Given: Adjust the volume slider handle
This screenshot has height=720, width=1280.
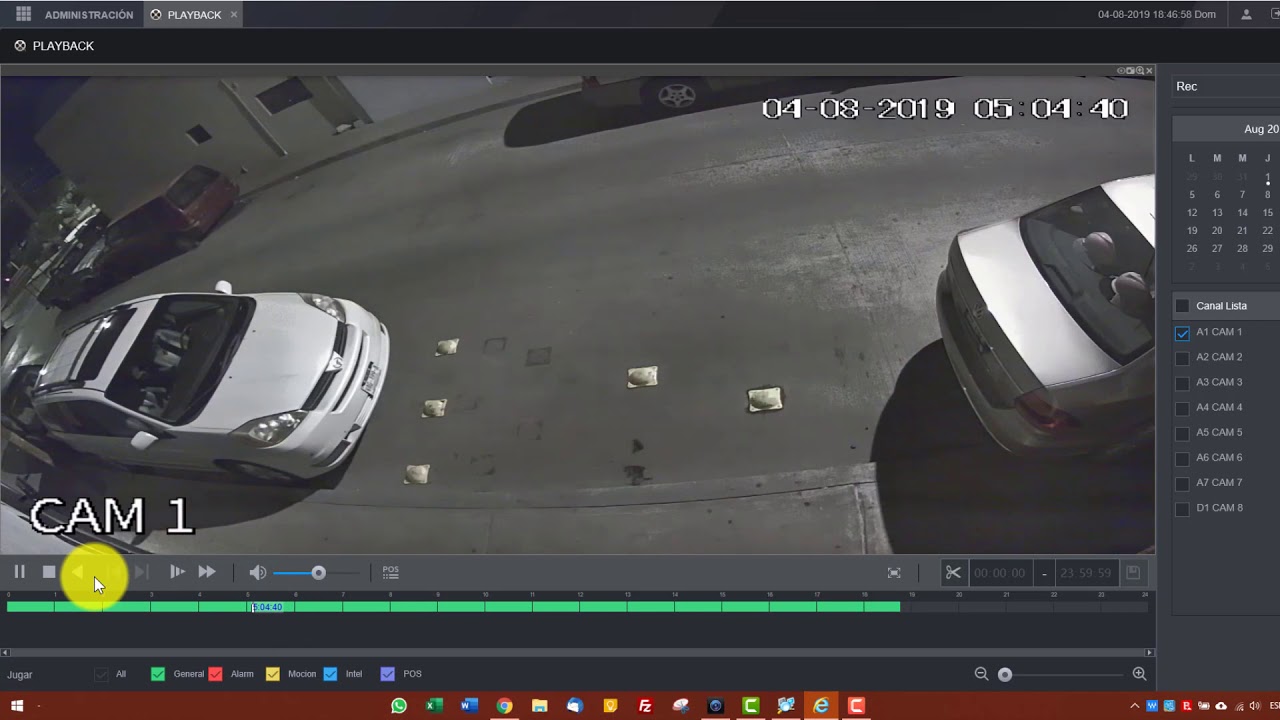Looking at the screenshot, I should 318,573.
